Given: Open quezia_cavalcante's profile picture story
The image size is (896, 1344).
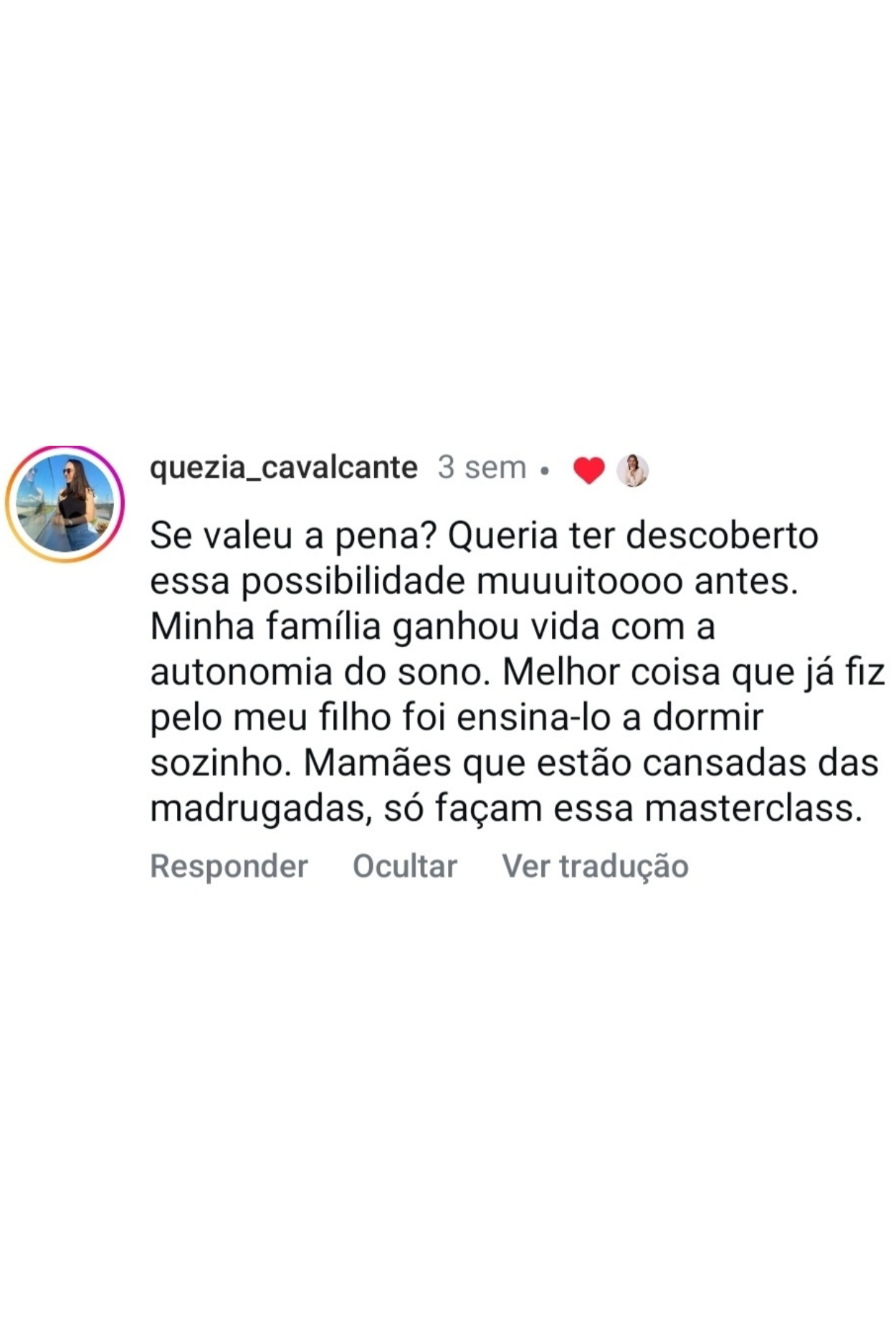Looking at the screenshot, I should [x=65, y=504].
